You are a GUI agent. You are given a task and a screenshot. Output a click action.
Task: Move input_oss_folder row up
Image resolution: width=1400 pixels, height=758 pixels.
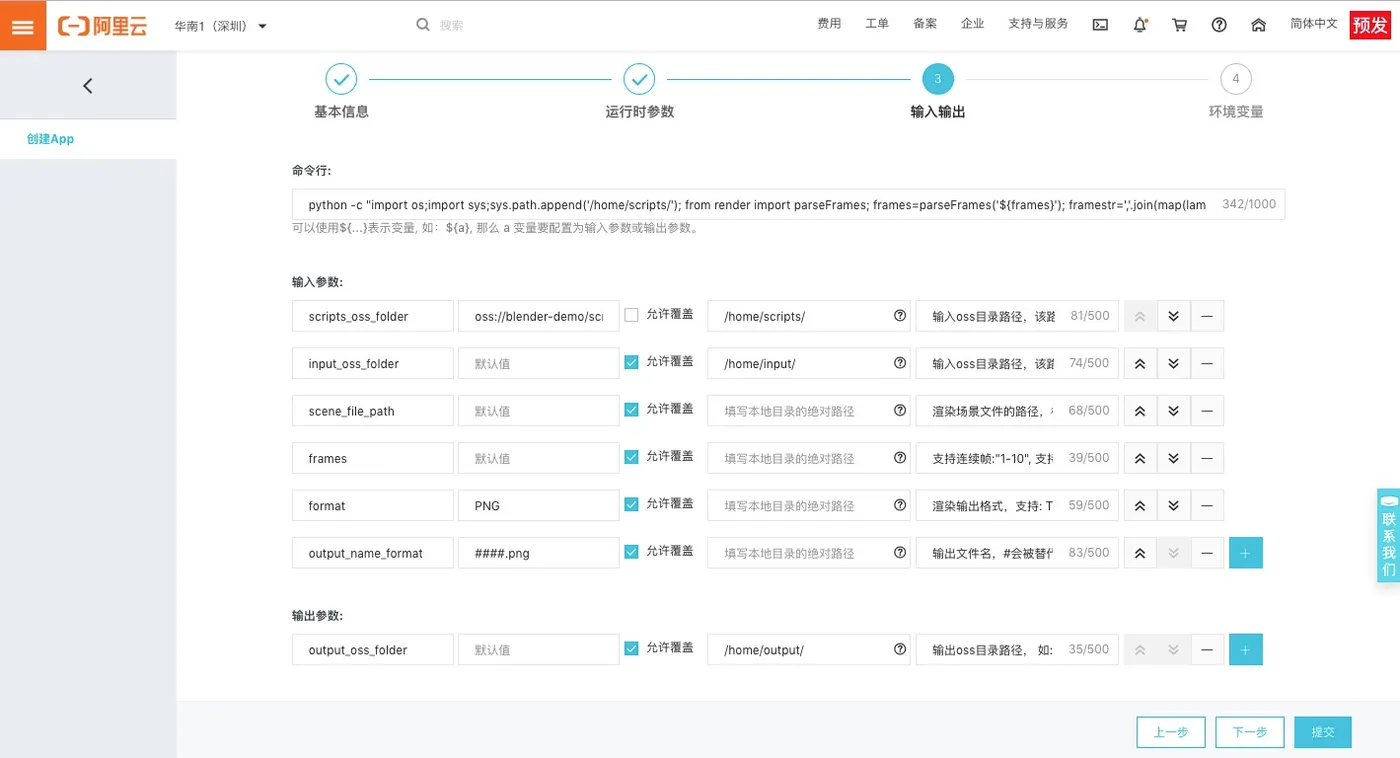click(x=1140, y=363)
